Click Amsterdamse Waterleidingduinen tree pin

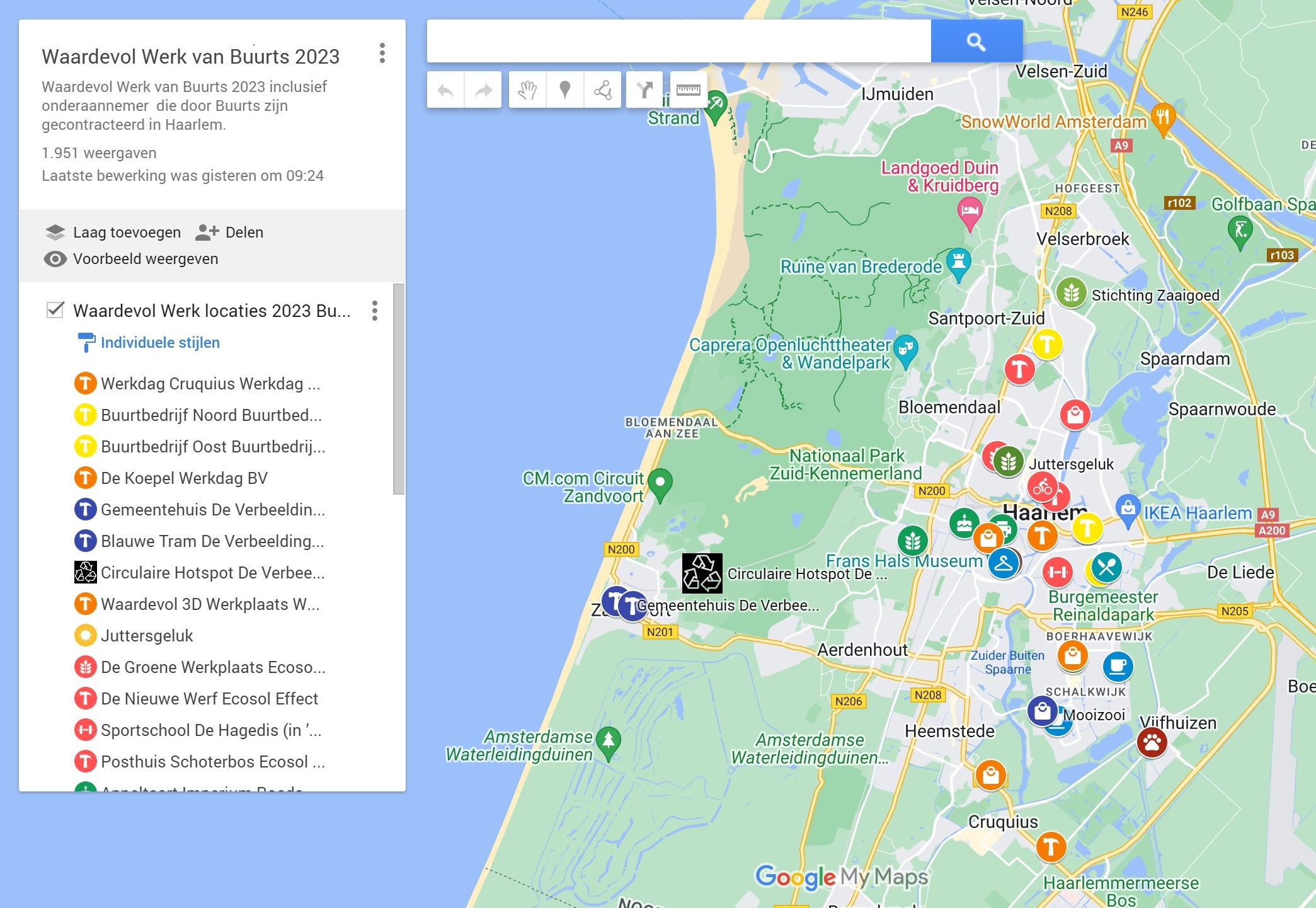click(x=609, y=744)
